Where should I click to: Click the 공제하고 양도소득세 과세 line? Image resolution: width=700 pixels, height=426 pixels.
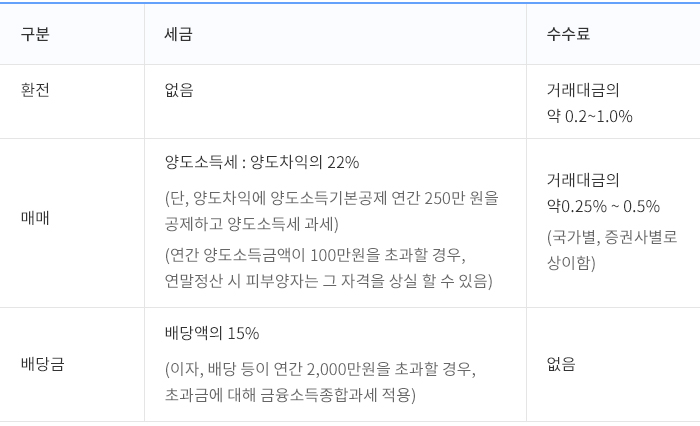coord(251,224)
